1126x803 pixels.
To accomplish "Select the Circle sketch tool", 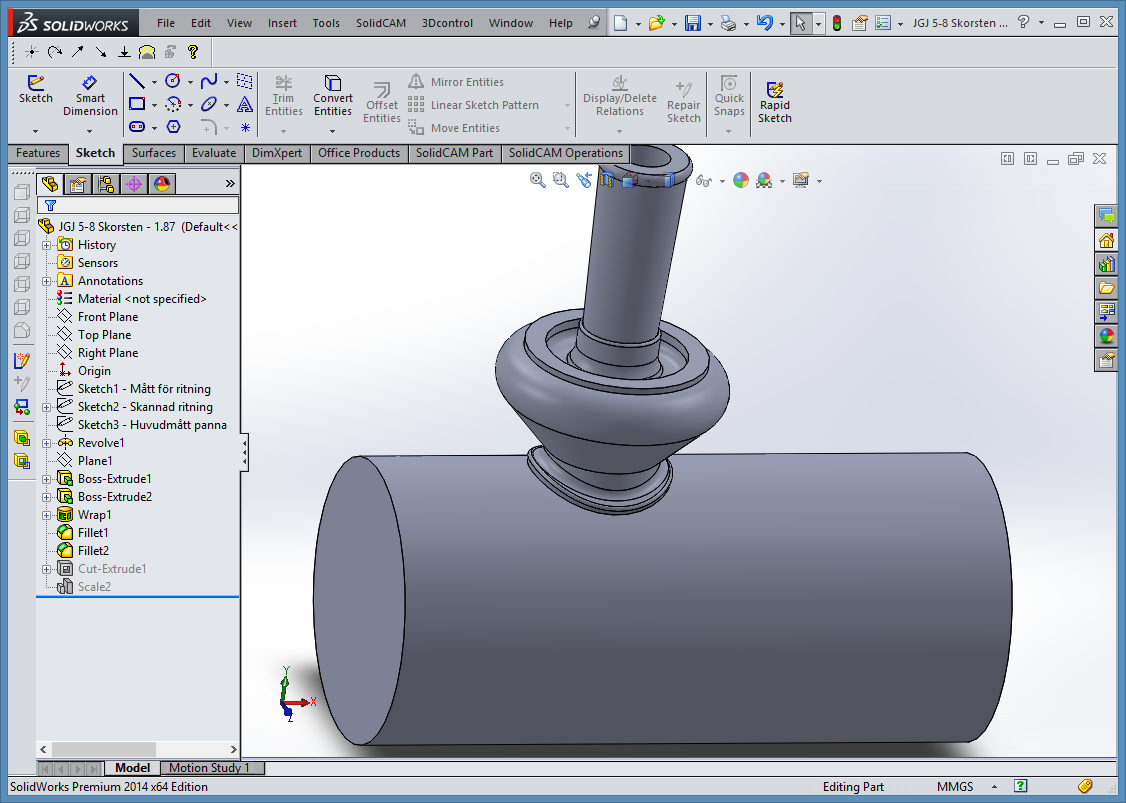I will 172,81.
